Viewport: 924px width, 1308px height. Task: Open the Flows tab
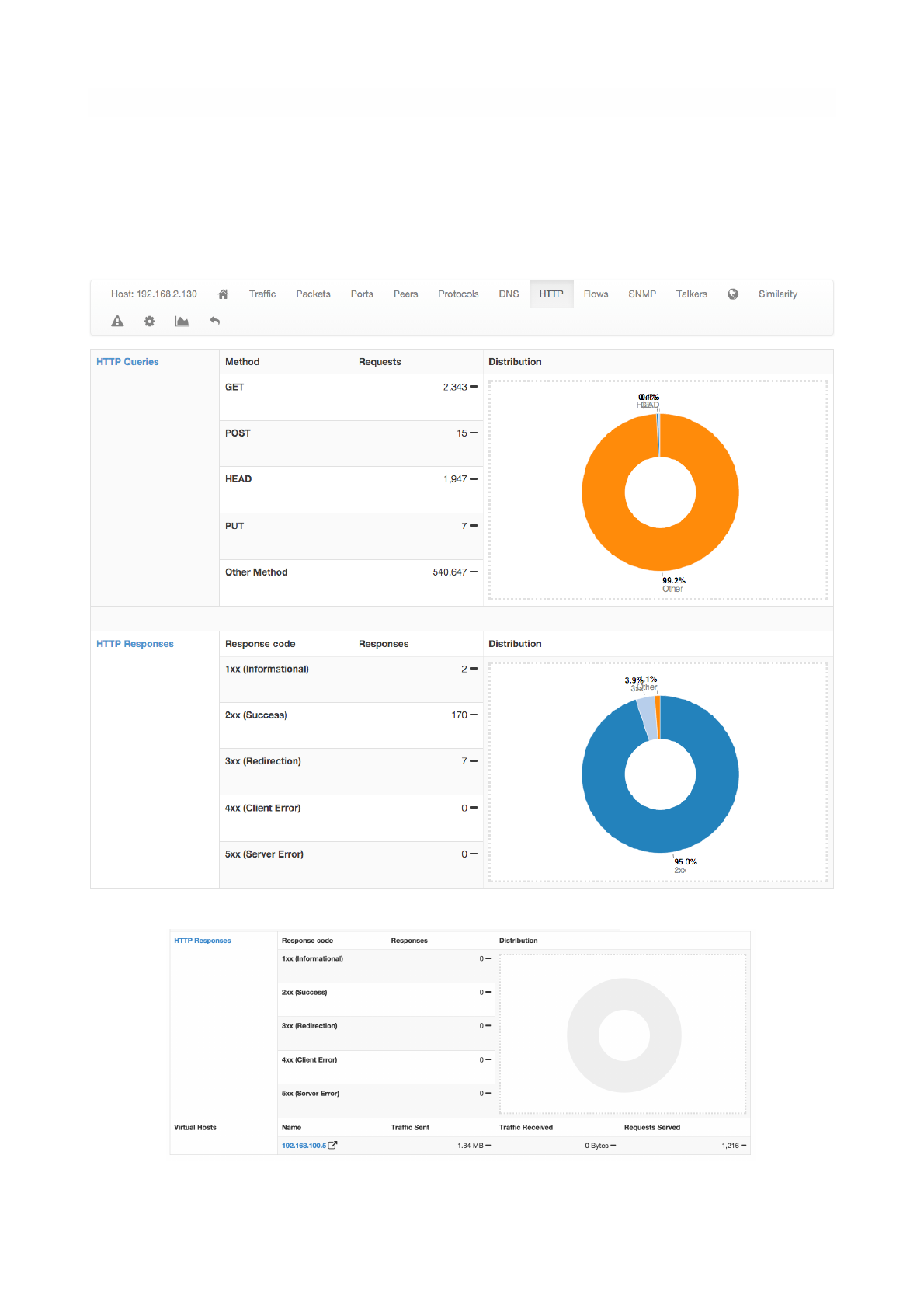click(x=596, y=294)
